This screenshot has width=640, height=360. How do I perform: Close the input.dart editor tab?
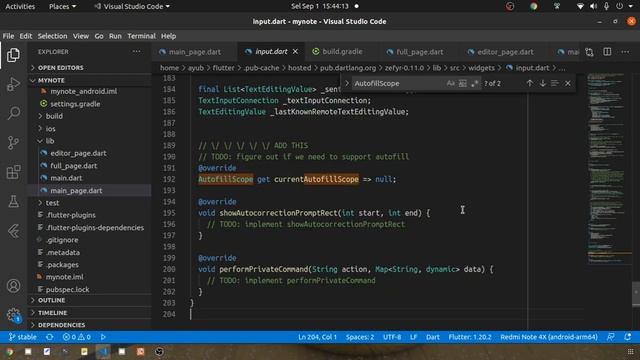pyautogui.click(x=295, y=52)
